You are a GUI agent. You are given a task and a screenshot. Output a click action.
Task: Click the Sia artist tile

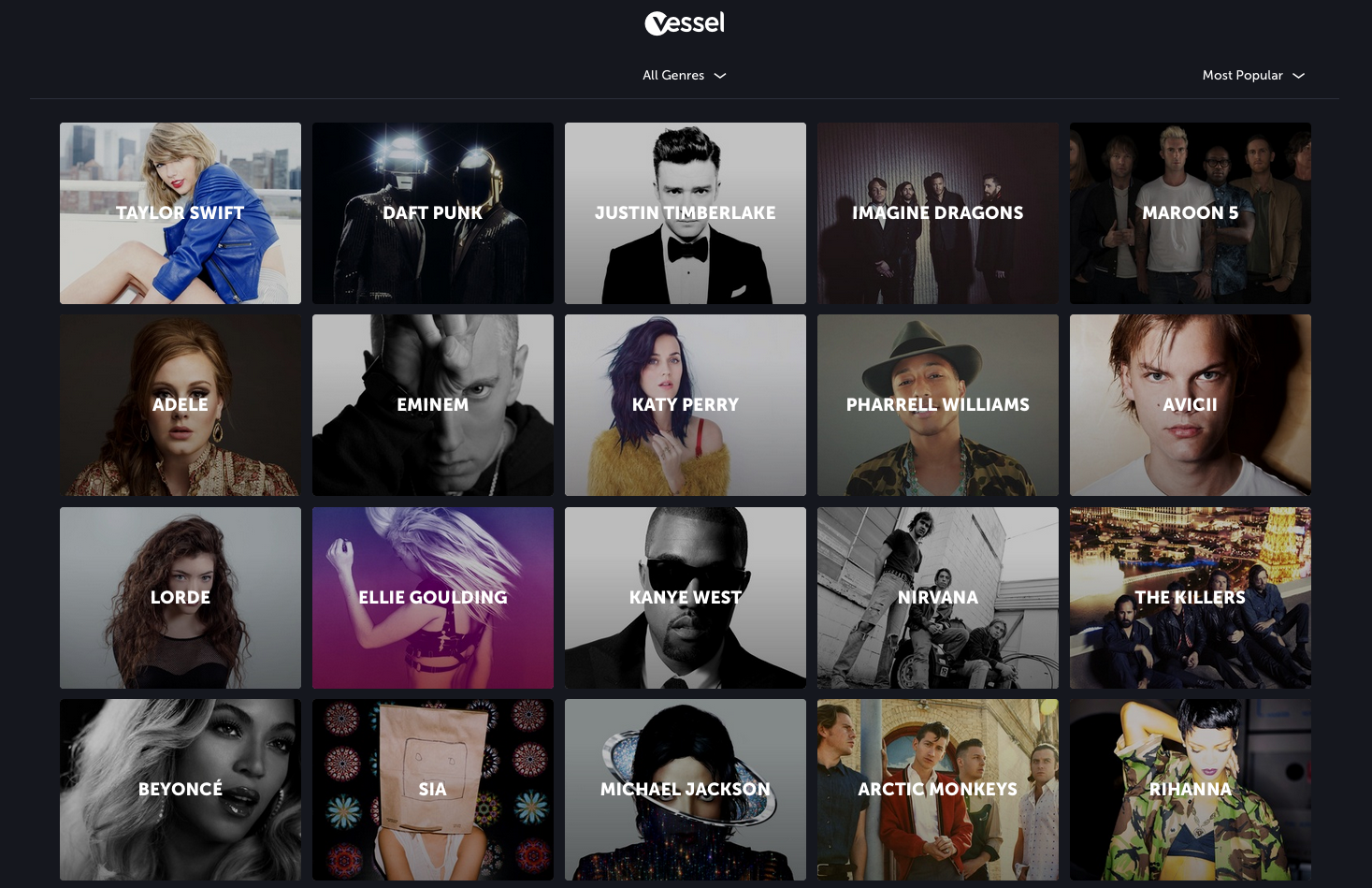point(433,790)
